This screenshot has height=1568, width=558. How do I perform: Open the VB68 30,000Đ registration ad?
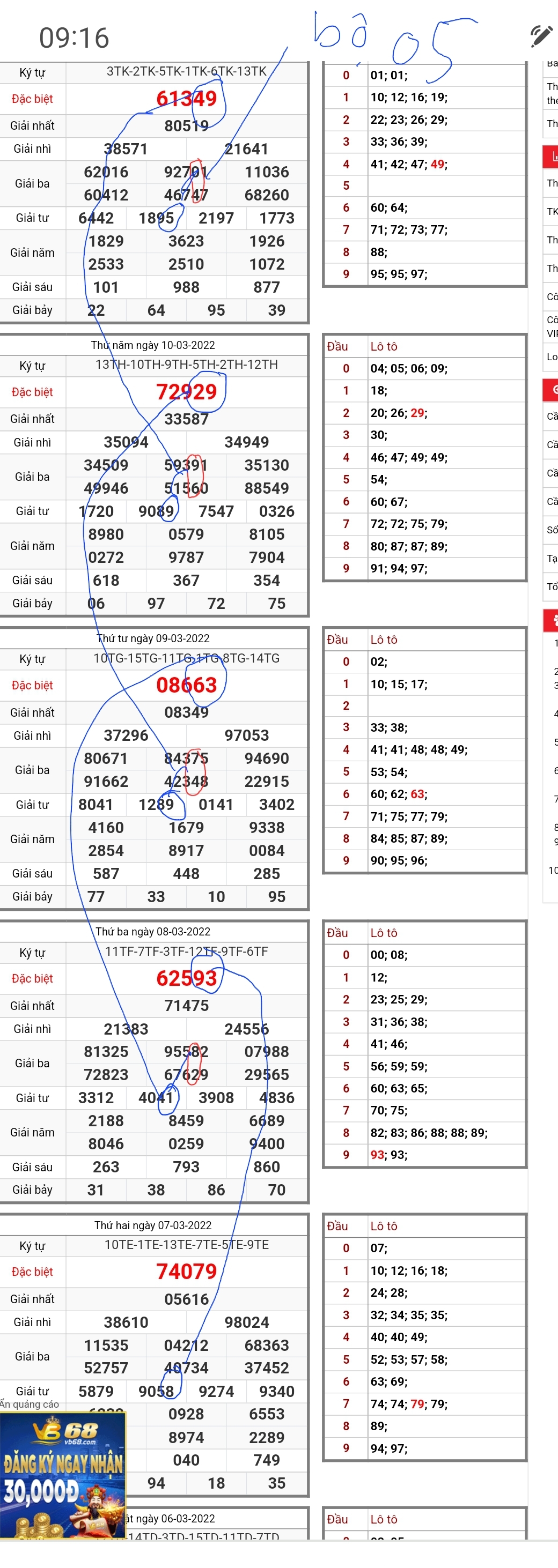click(x=63, y=1475)
